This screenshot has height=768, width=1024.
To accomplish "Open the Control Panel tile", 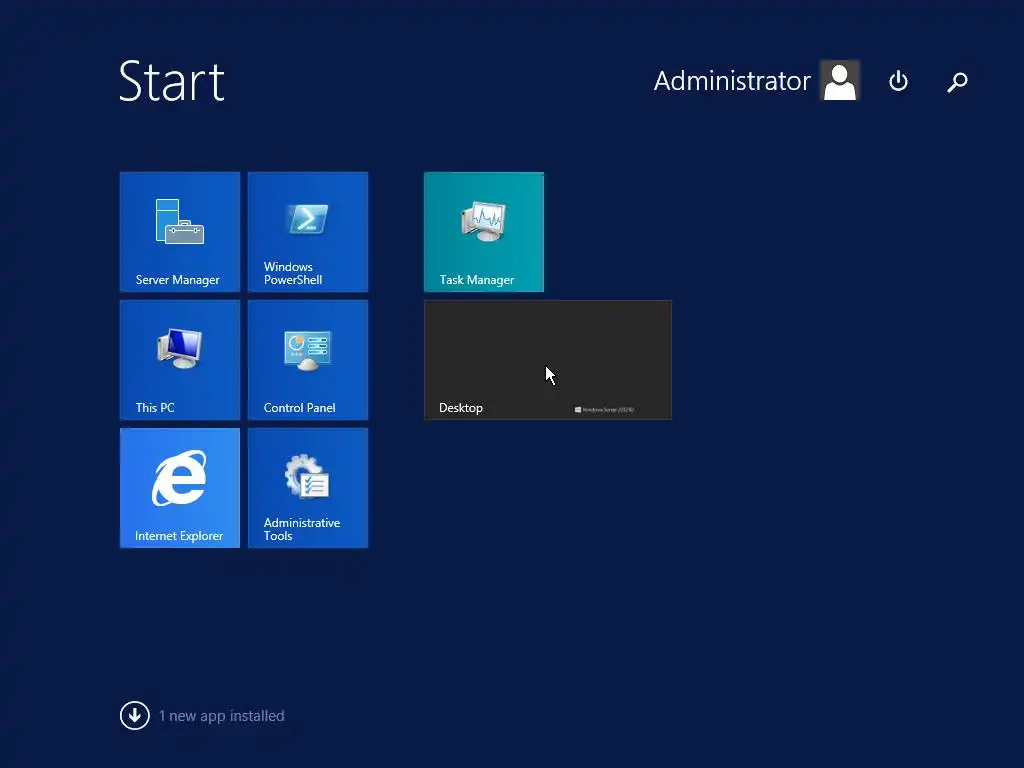I will (x=308, y=360).
